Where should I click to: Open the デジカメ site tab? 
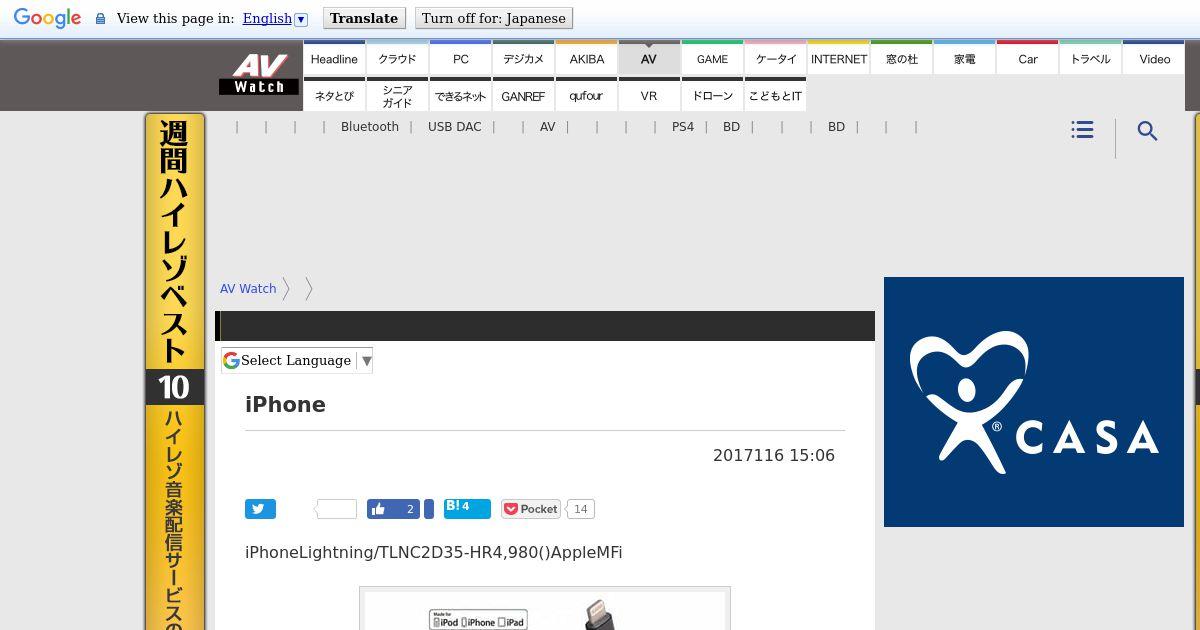click(x=523, y=59)
